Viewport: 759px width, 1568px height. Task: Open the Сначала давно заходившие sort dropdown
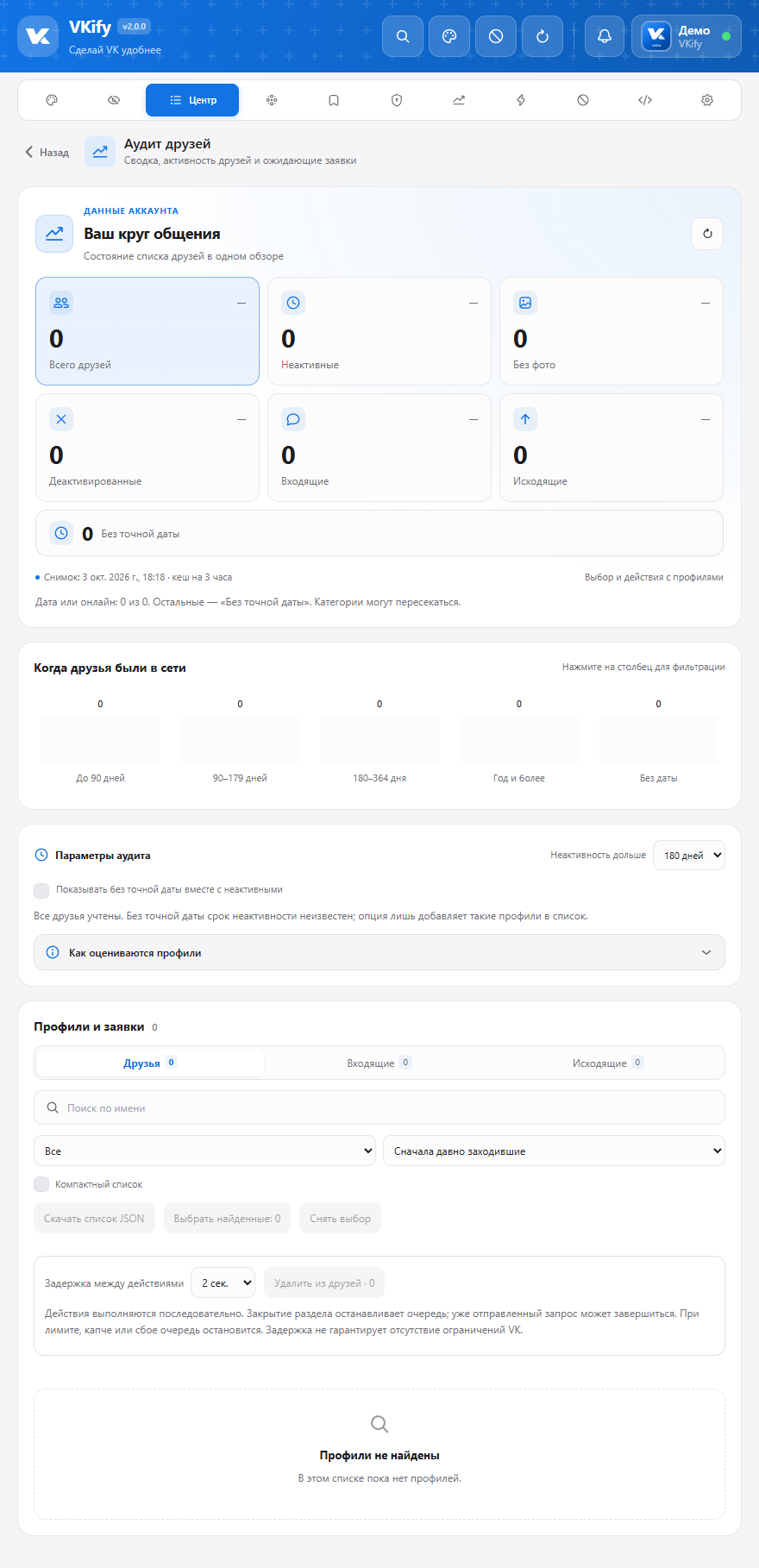coord(554,1151)
